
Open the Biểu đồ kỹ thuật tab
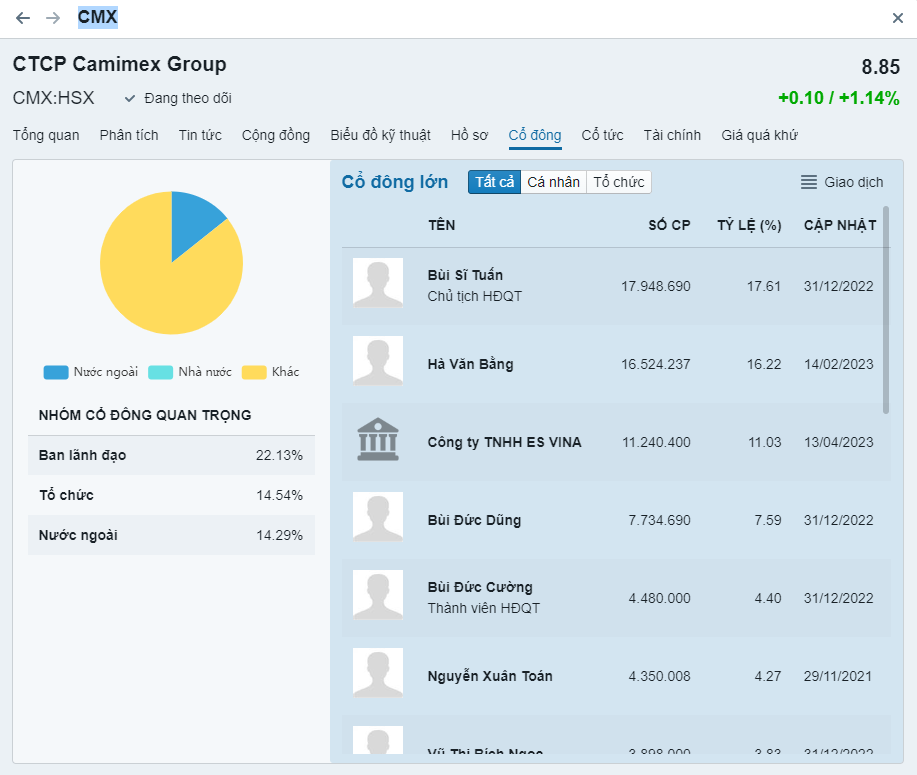tap(380, 135)
